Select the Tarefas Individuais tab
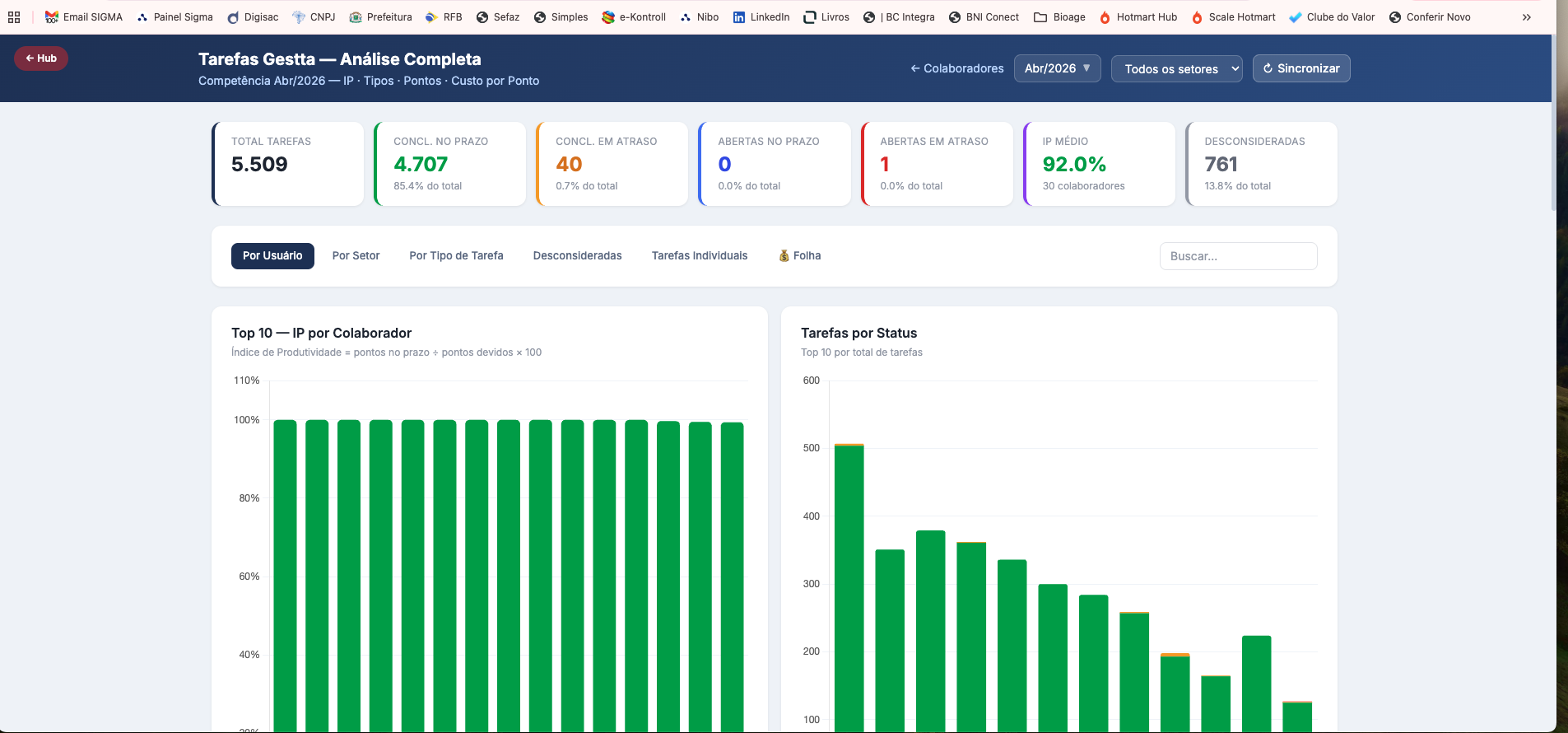 [700, 256]
